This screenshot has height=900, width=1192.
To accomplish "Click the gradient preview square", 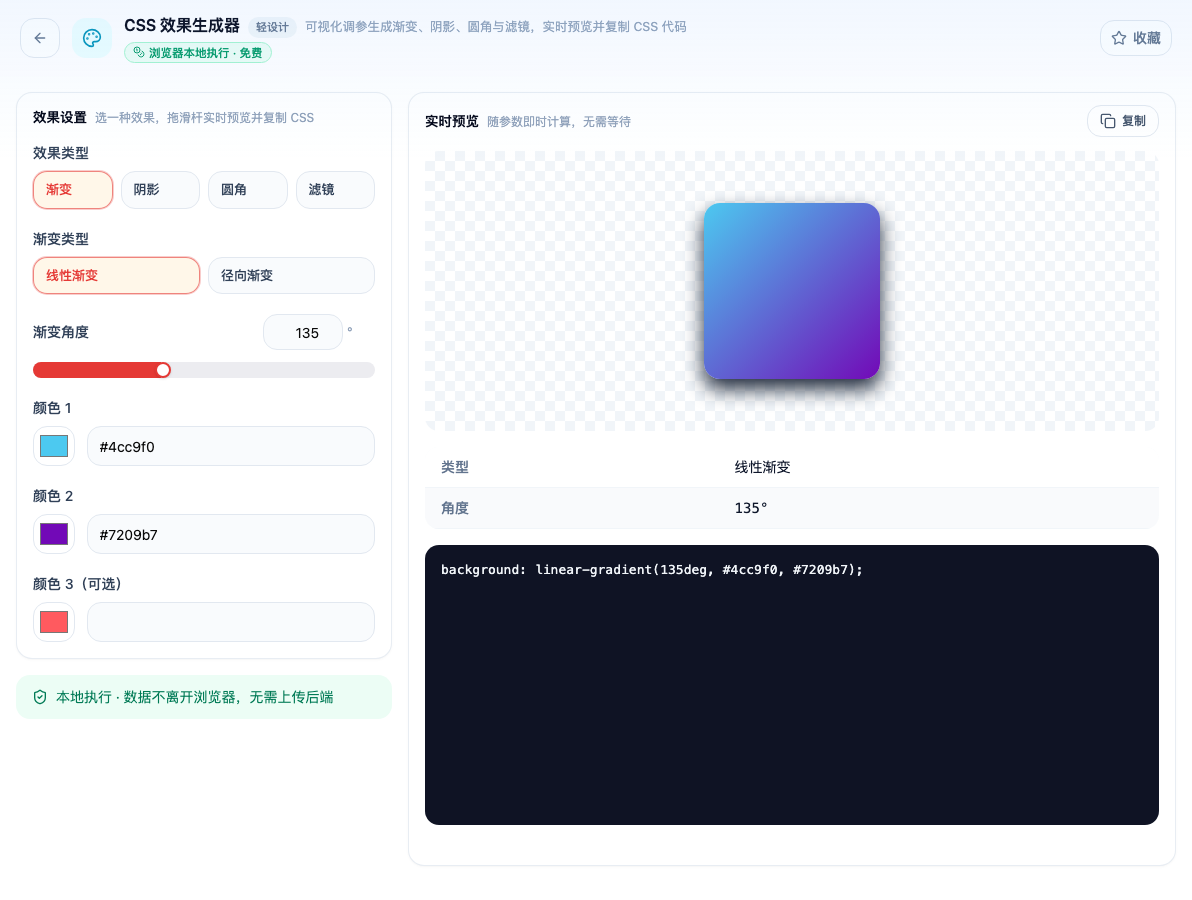I will (791, 290).
